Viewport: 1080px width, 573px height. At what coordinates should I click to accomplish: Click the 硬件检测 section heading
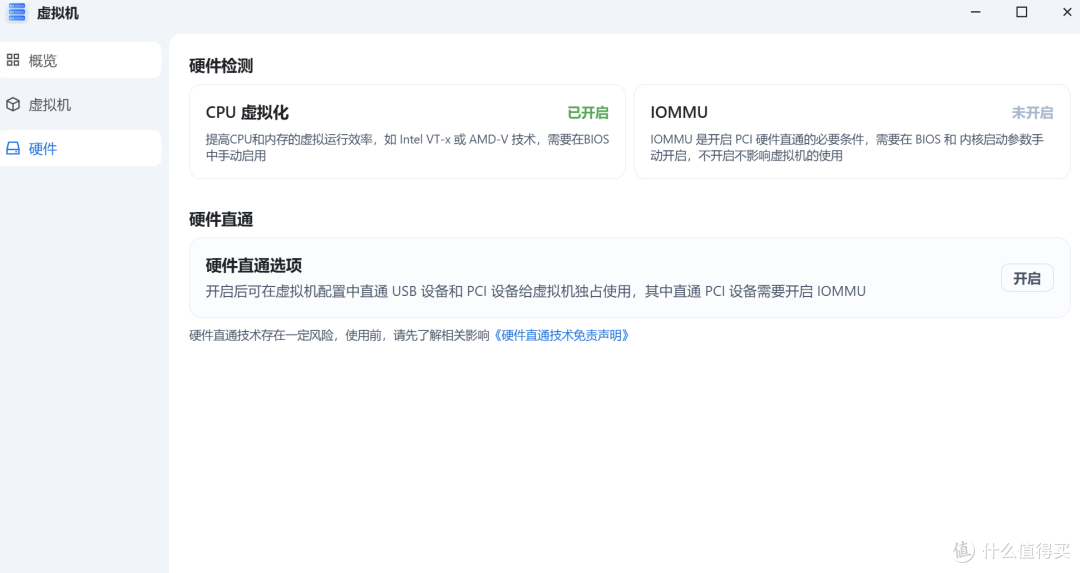(x=221, y=65)
